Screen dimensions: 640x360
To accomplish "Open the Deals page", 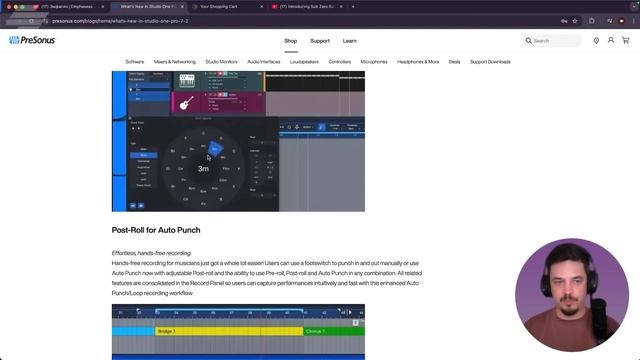I will pos(454,62).
